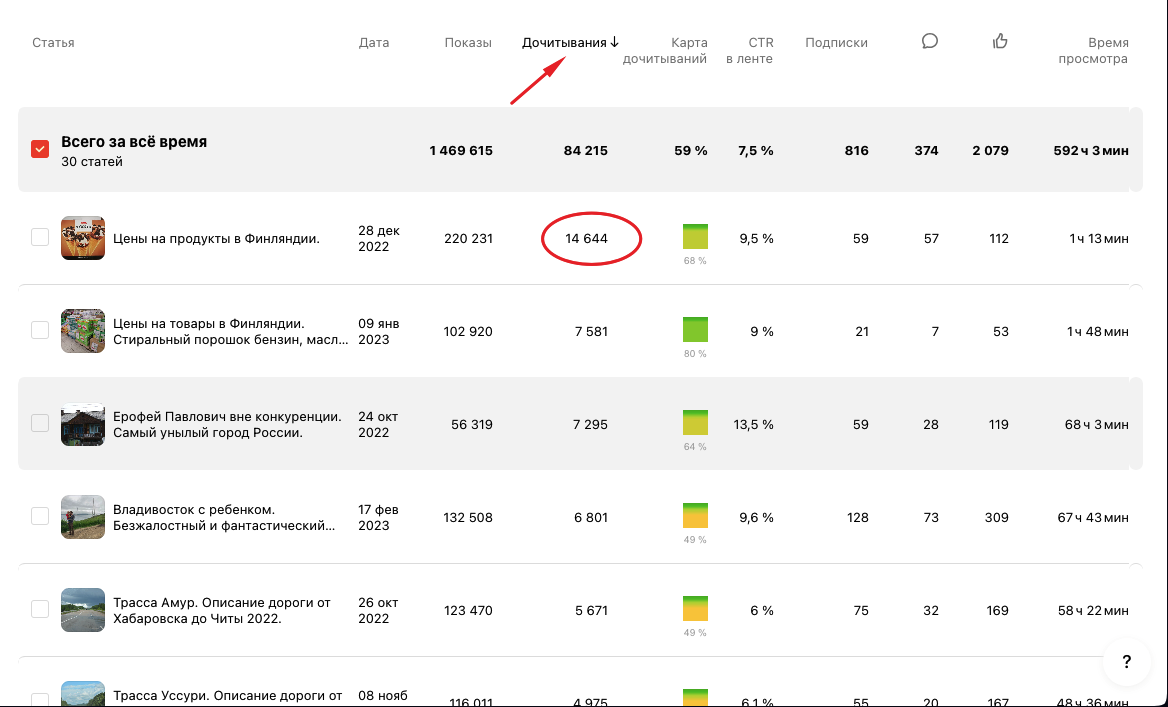Click thumbnail of Finland food prices article
The height and width of the screenshot is (707, 1168).
83,238
